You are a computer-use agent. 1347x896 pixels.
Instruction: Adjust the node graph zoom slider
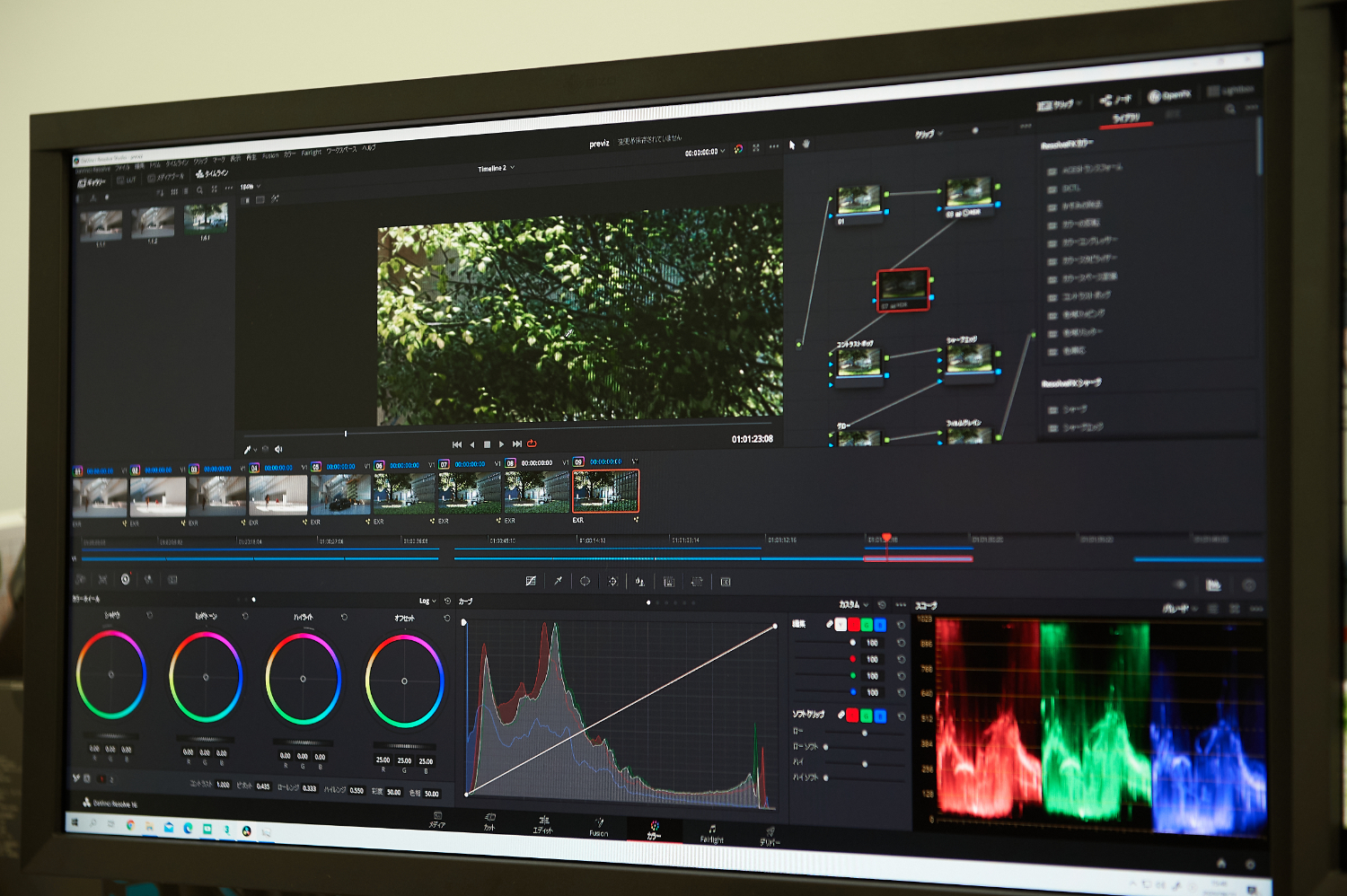(975, 130)
